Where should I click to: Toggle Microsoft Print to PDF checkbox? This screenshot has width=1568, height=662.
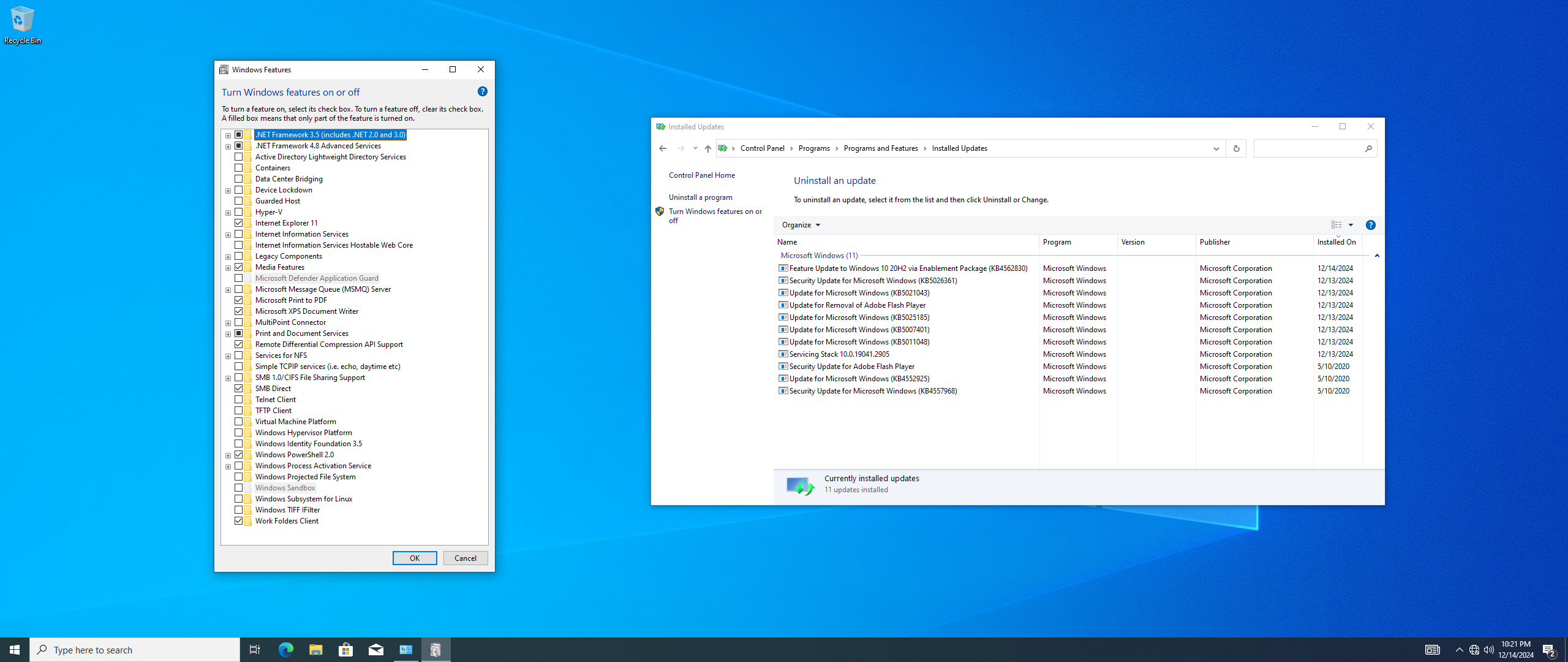[239, 300]
